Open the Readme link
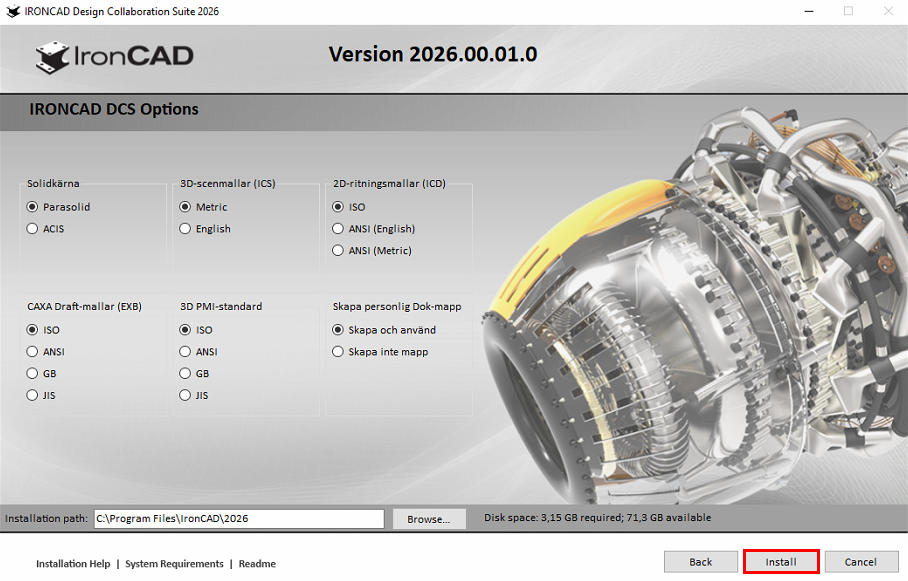Screen dimensions: 908x581 [x=257, y=564]
